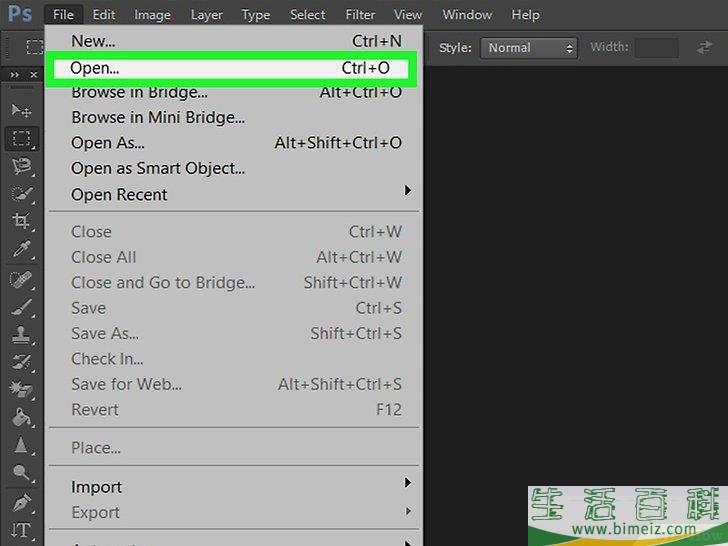Screen dimensions: 728x546
Task: Click the marquee tool preset icon in options bar
Action: (34, 47)
